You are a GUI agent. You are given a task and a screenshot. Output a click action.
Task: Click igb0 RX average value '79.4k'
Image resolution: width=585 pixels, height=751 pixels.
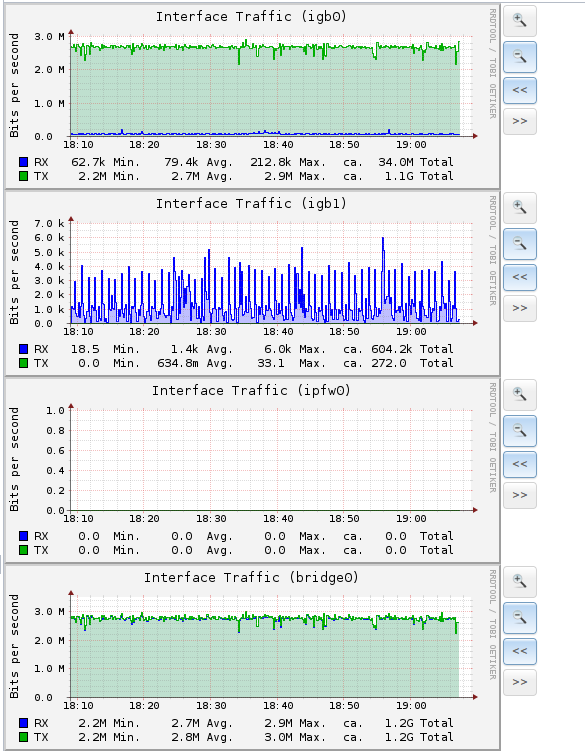click(181, 162)
